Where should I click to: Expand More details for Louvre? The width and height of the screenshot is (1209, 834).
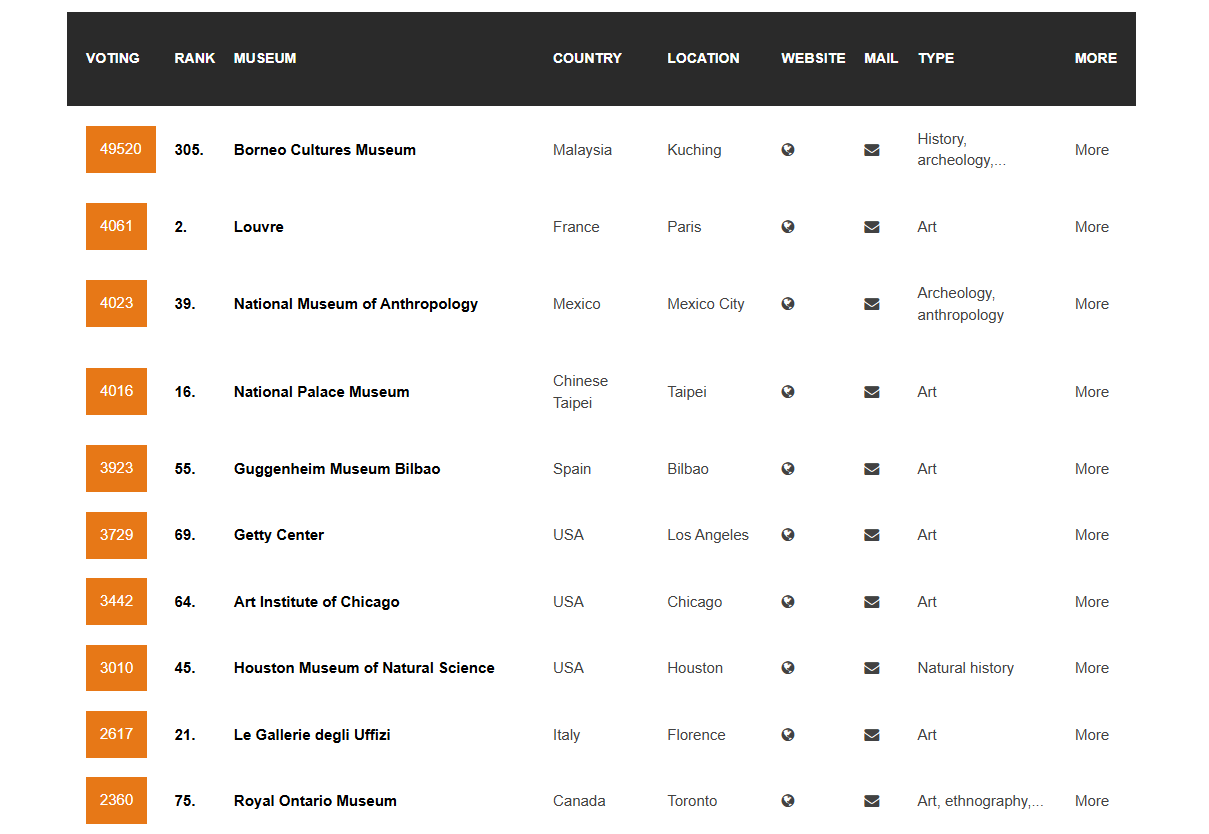(x=1091, y=227)
